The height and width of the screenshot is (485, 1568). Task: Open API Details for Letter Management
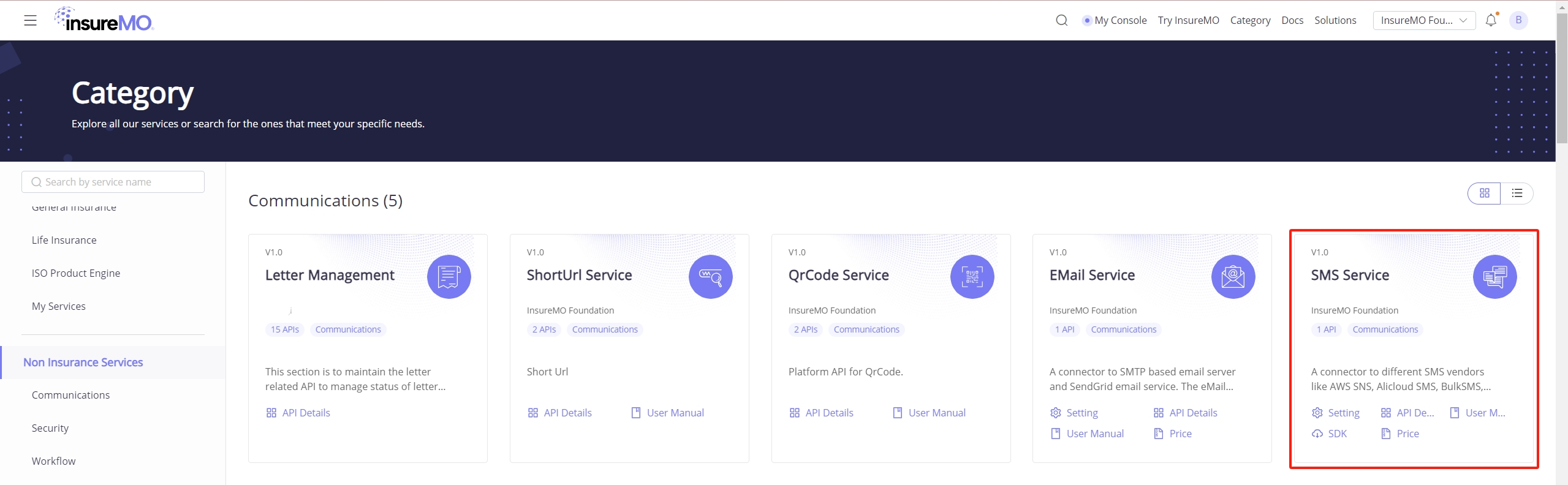(x=298, y=413)
